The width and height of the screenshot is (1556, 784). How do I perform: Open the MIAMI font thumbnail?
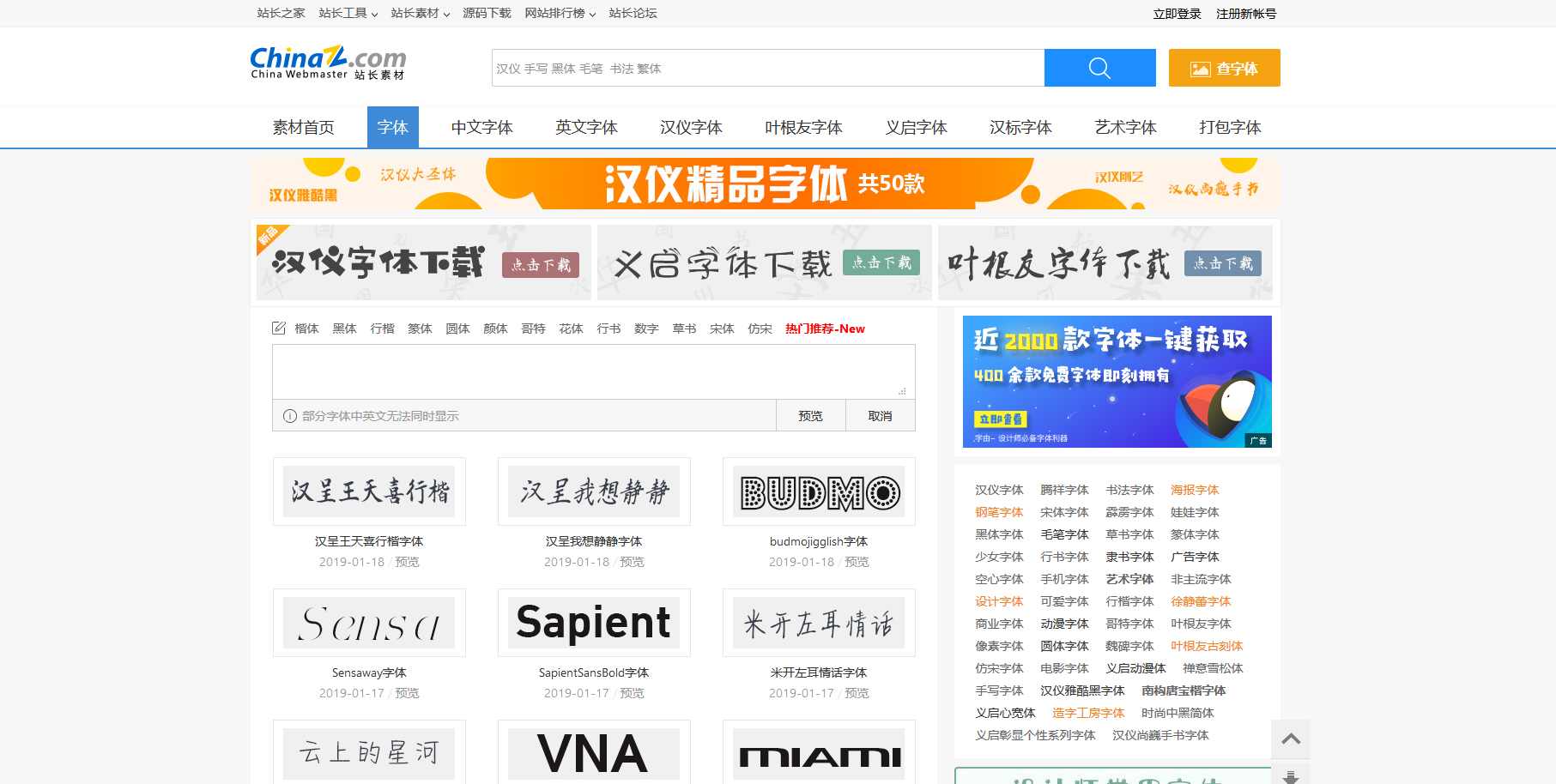coord(819,752)
